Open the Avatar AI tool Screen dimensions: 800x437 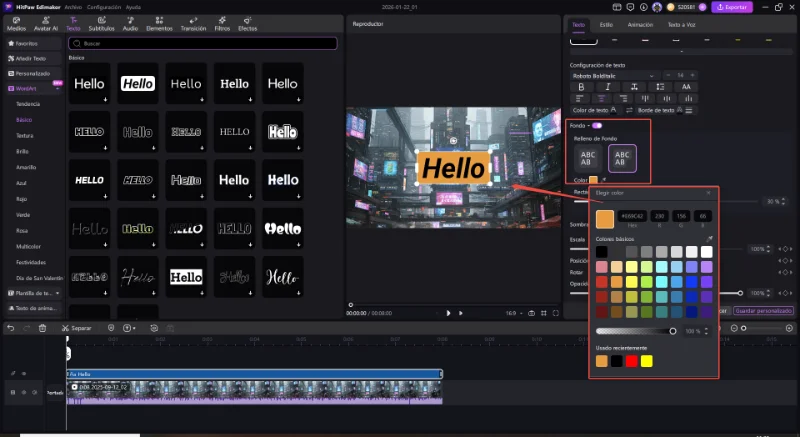pyautogui.click(x=45, y=24)
